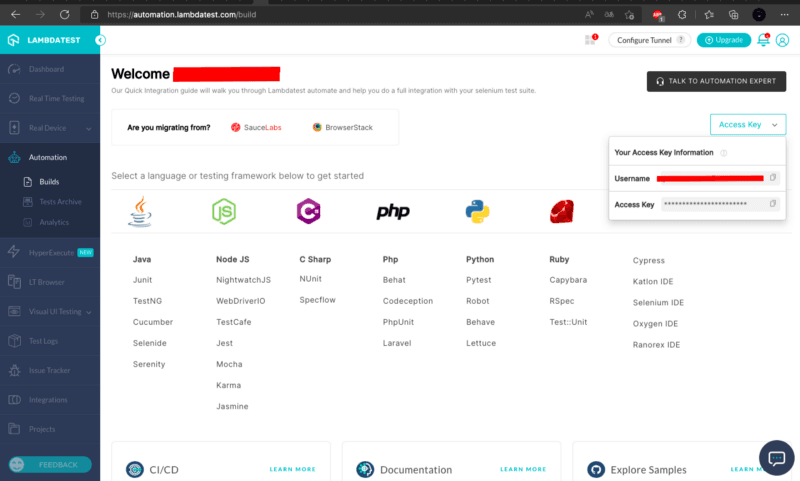
Task: Click the Python logo icon
Action: 477,211
